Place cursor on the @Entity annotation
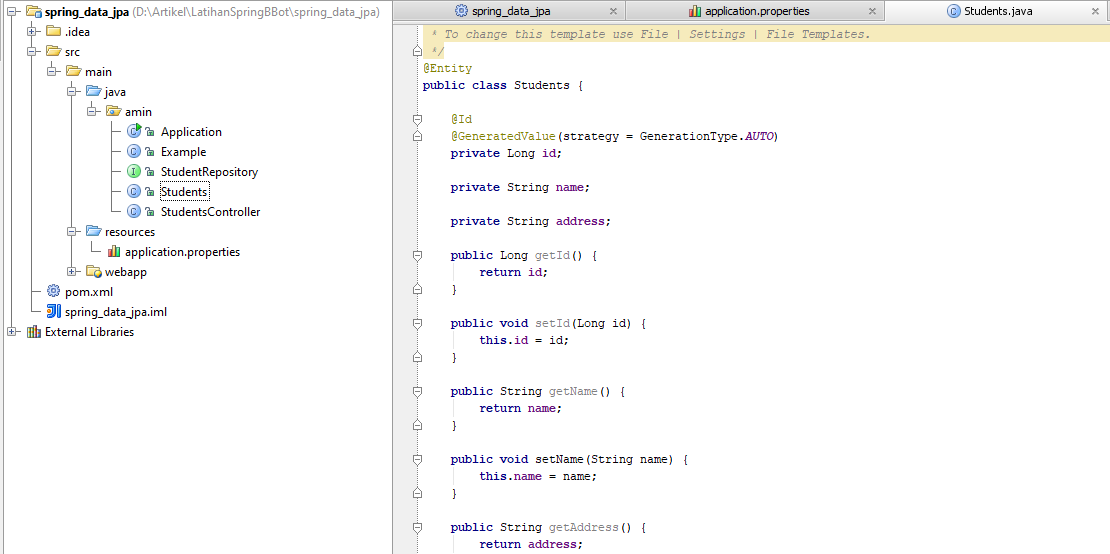The width and height of the screenshot is (1110, 554). pos(447,69)
